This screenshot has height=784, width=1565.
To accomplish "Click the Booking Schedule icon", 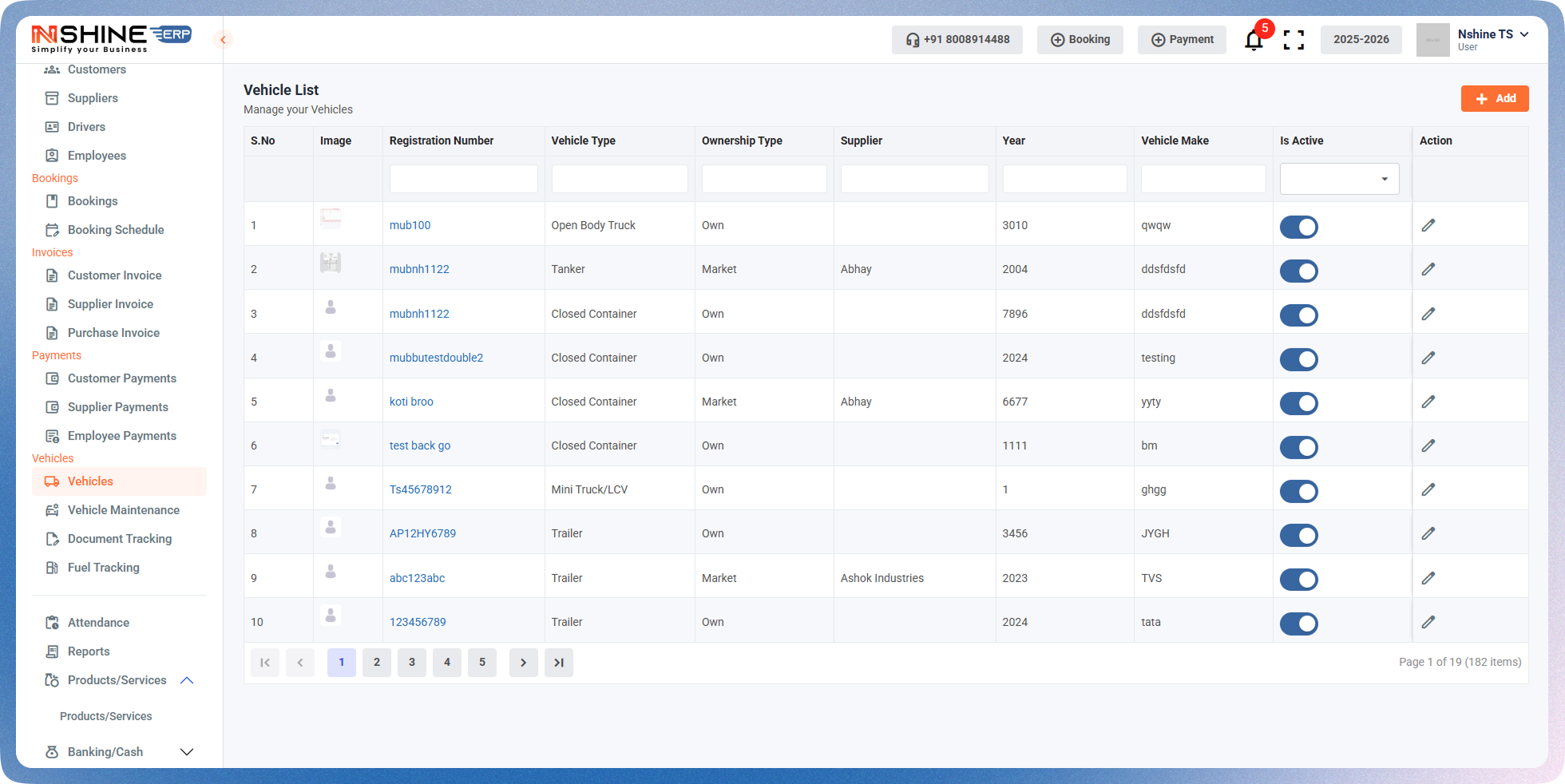I will pyautogui.click(x=52, y=230).
